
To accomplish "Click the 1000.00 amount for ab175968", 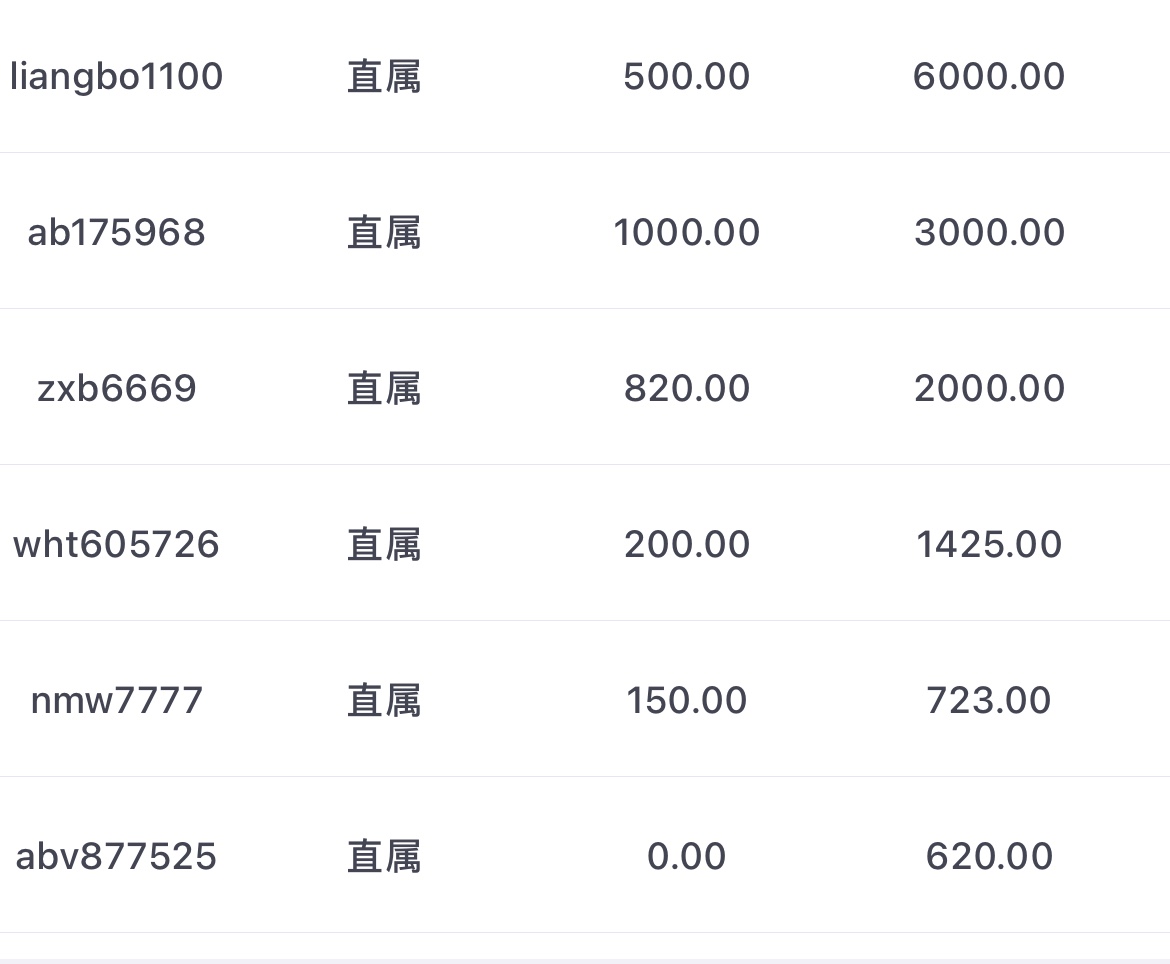I will tap(687, 233).
